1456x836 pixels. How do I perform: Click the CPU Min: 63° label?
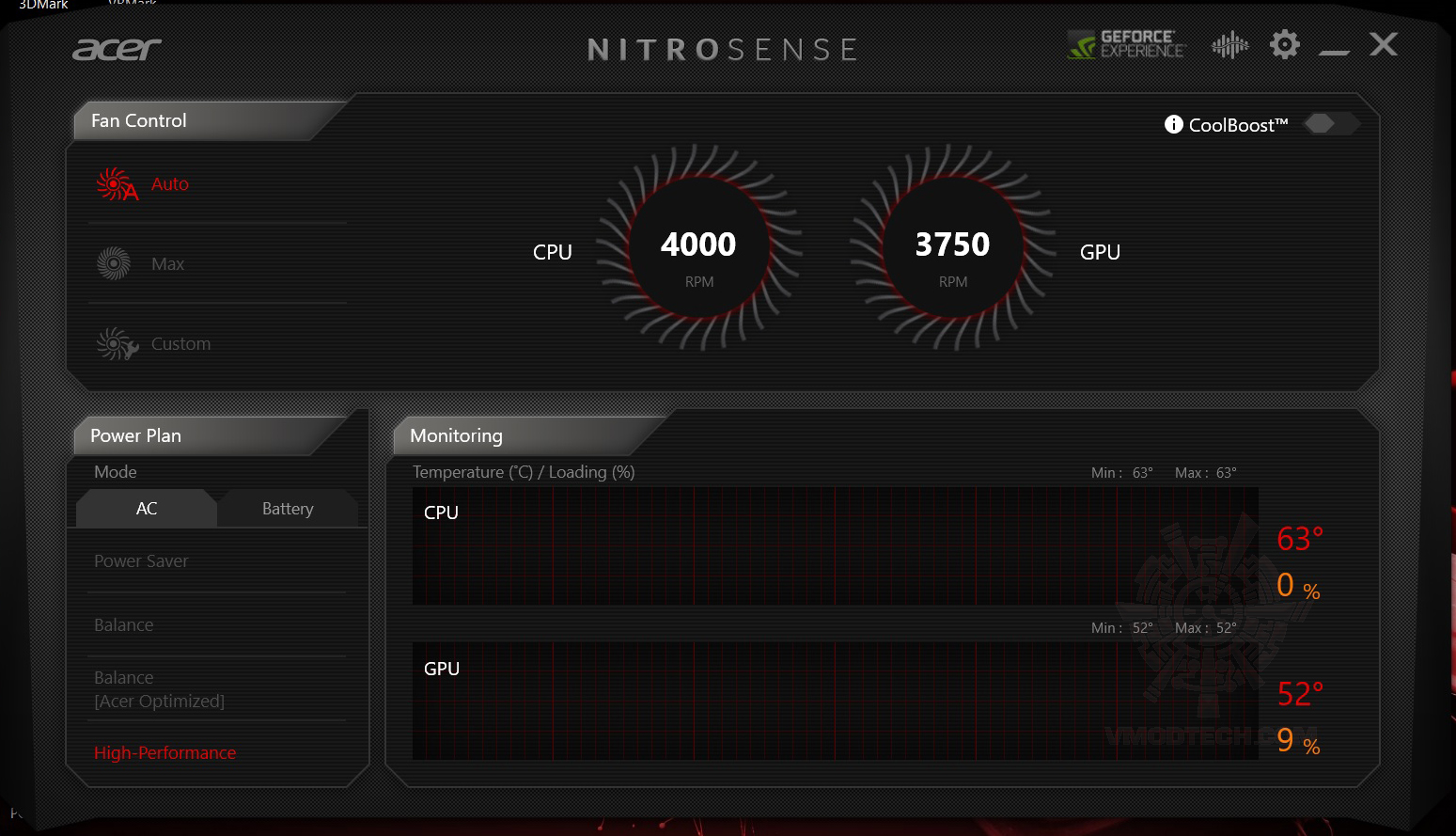1122,473
